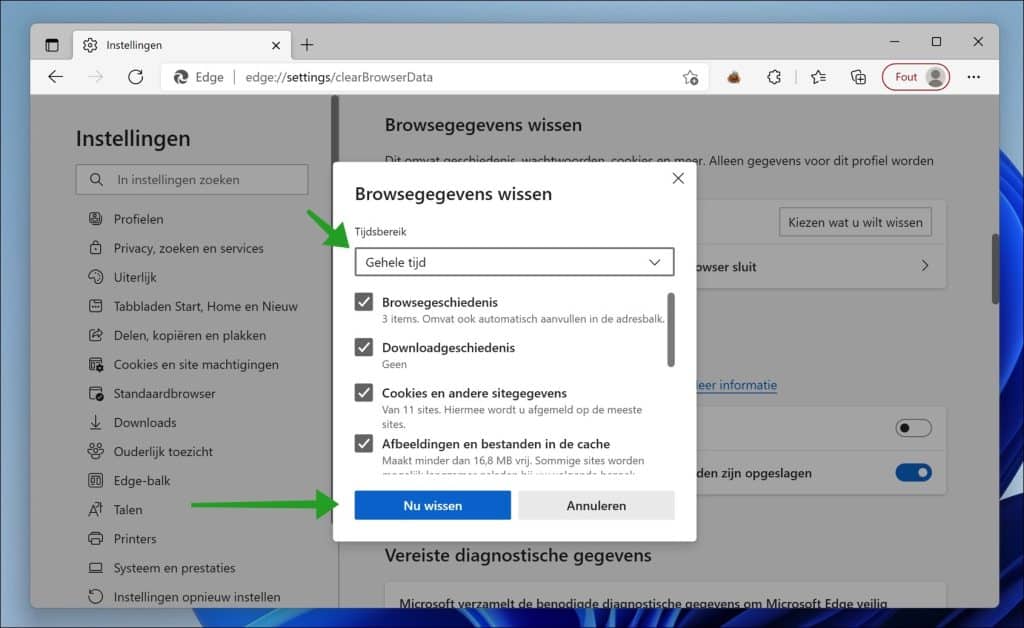Screen dimensions: 1024x628
Task: Toggle the blue on switch near opgeslagen
Action: click(x=914, y=473)
